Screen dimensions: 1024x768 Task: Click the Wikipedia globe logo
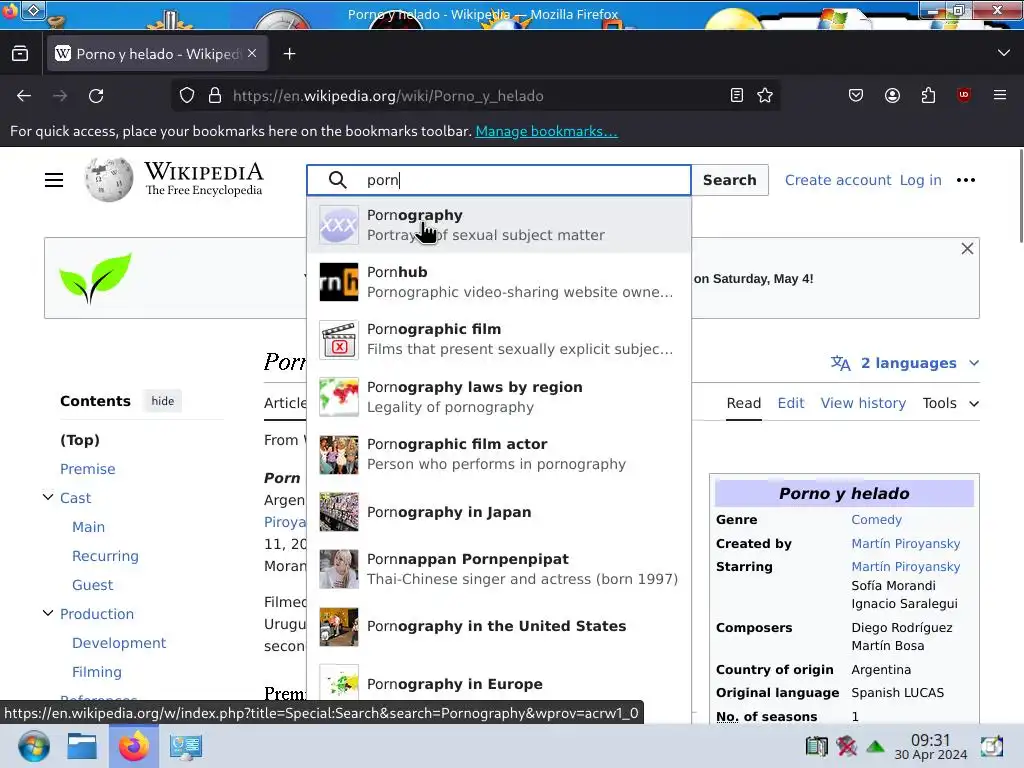[x=109, y=180]
